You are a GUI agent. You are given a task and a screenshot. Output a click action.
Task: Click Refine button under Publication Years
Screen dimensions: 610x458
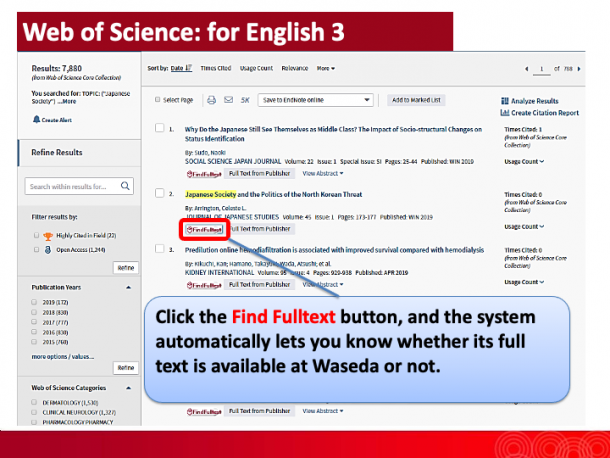pyautogui.click(x=126, y=368)
